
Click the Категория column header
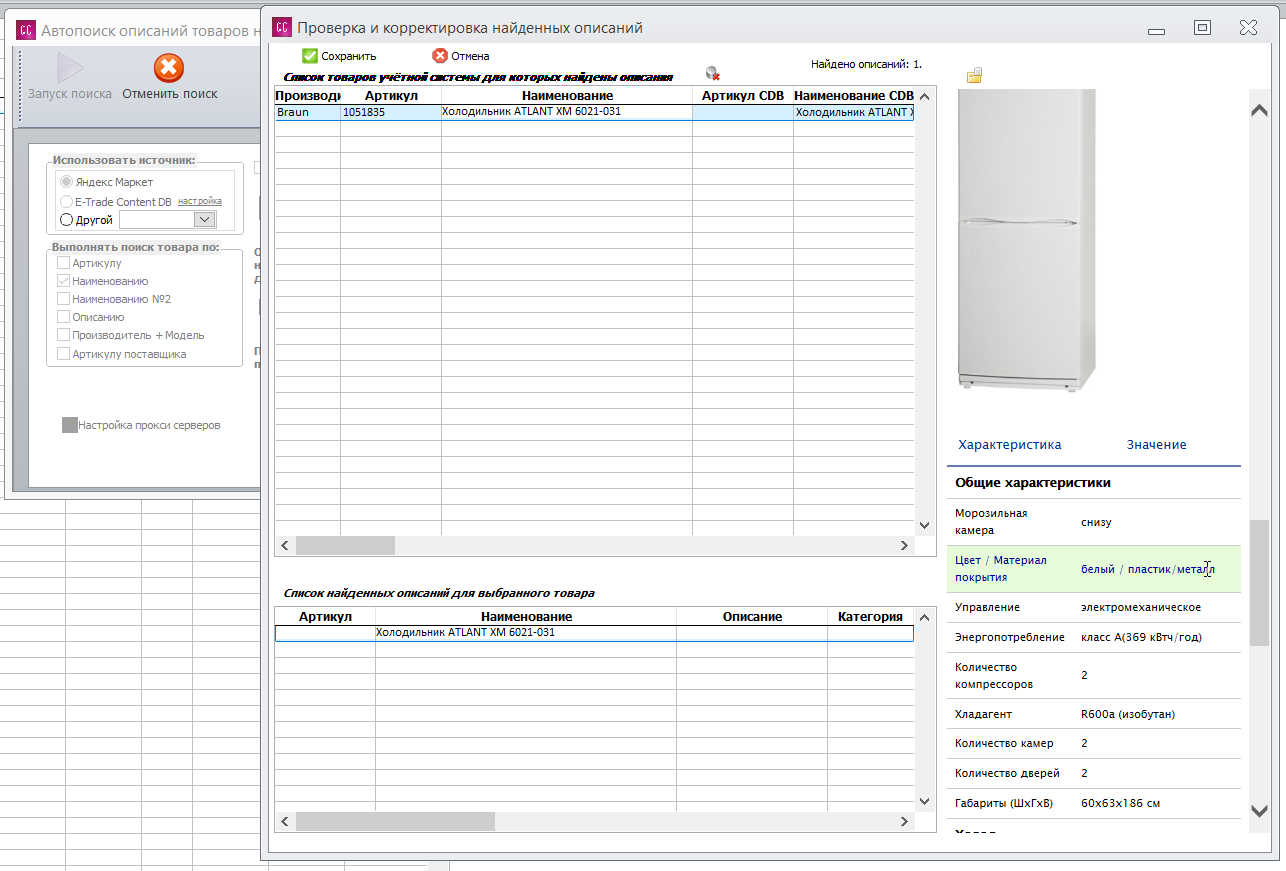click(x=870, y=616)
